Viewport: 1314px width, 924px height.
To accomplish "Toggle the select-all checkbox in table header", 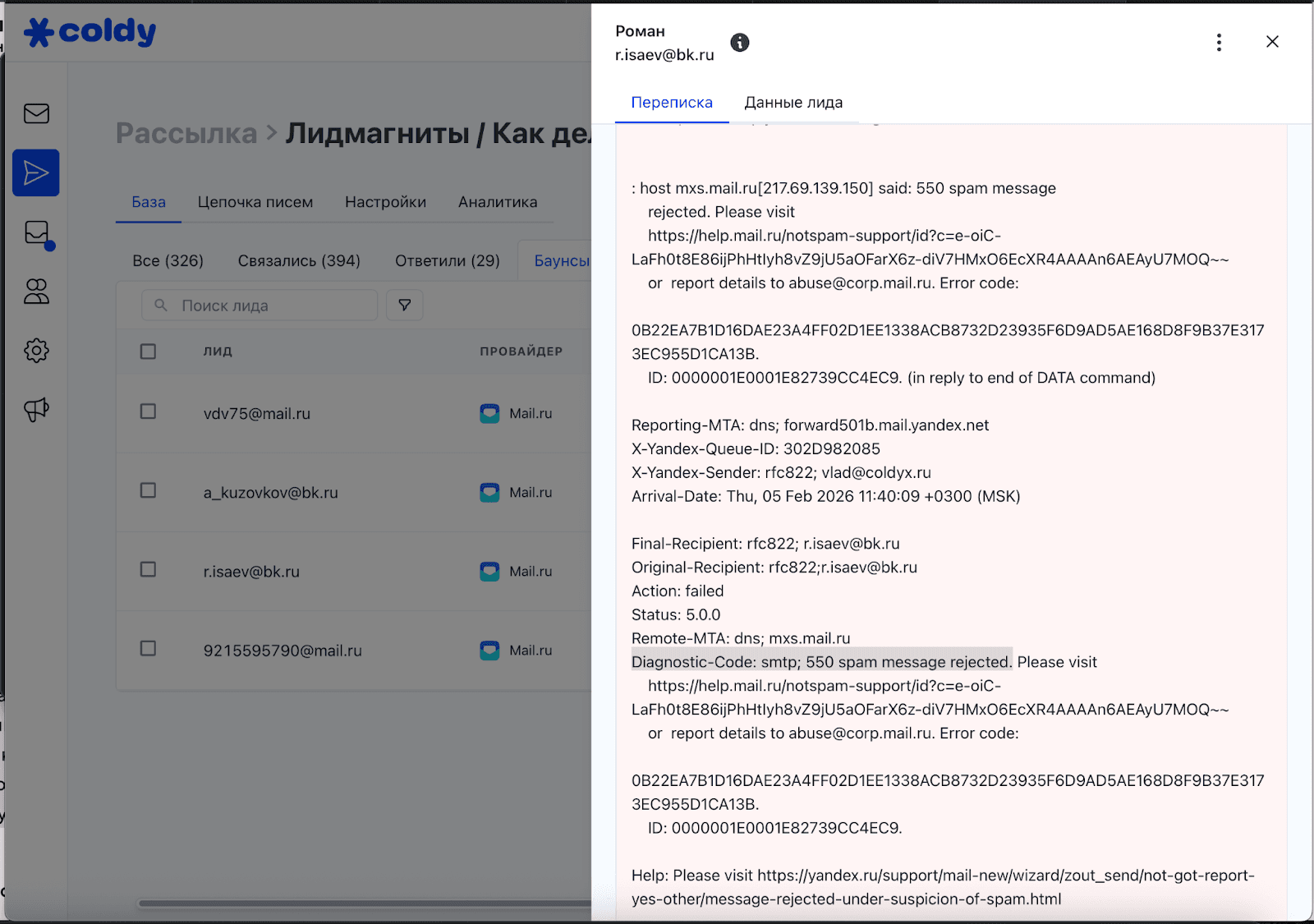I will 148,352.
